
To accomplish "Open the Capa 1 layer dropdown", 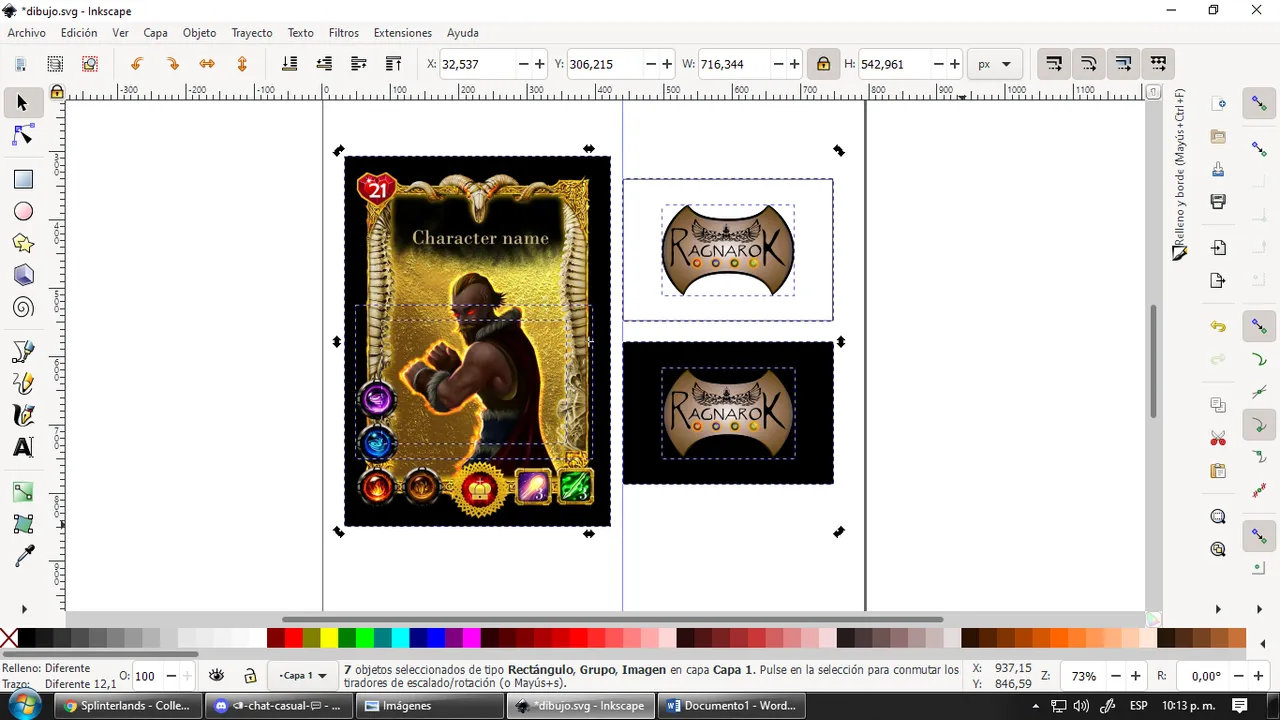I will pos(302,676).
